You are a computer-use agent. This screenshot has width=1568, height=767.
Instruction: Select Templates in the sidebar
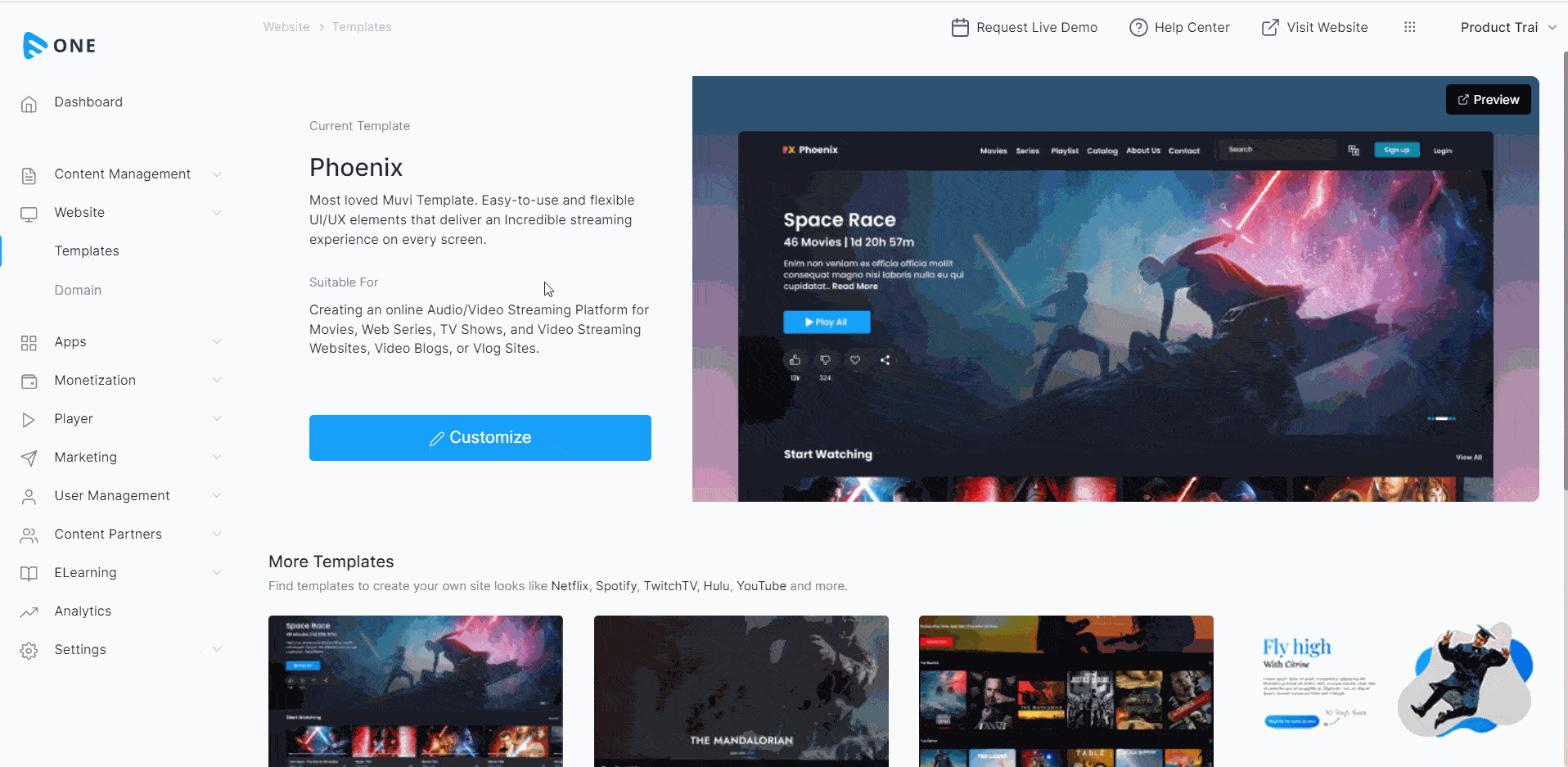tap(87, 251)
